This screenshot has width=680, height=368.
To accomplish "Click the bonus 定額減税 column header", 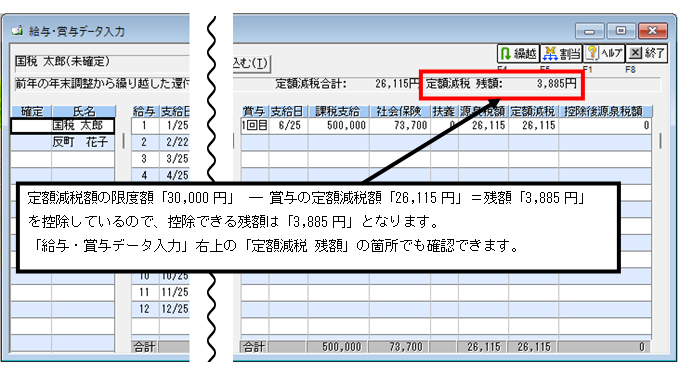I will 533,111.
